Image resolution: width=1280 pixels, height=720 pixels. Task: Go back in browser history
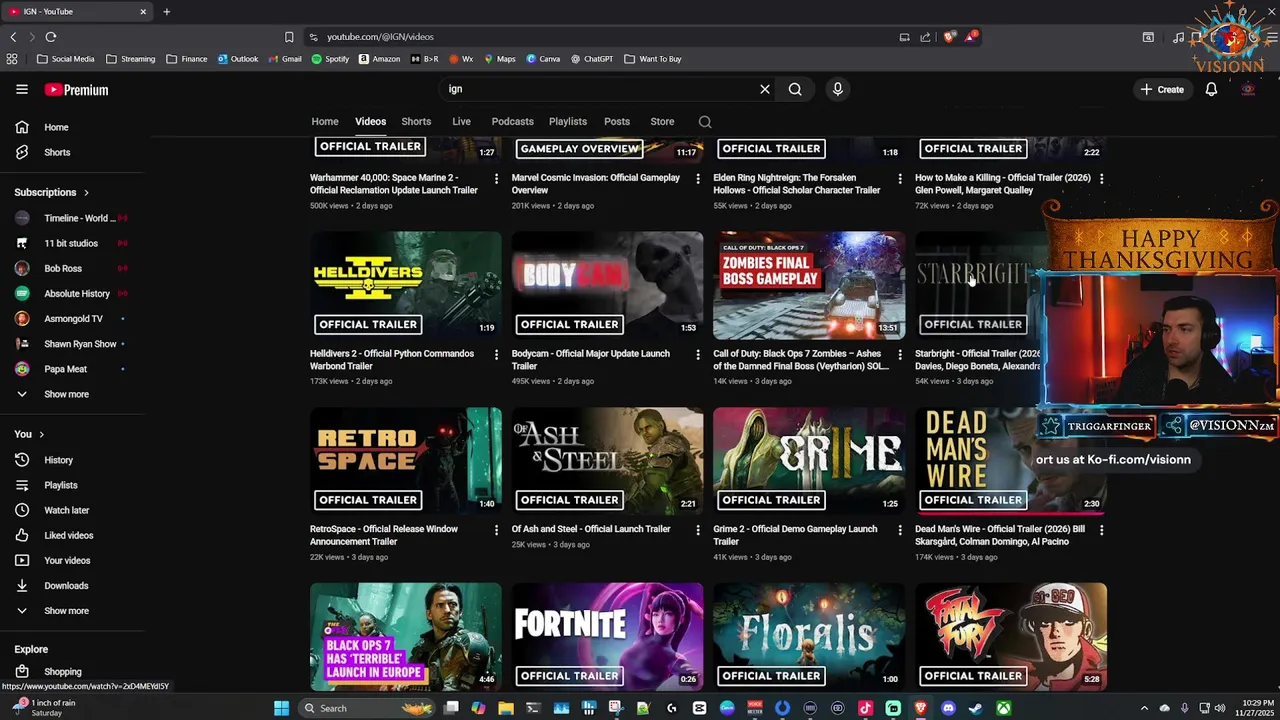[x=13, y=37]
